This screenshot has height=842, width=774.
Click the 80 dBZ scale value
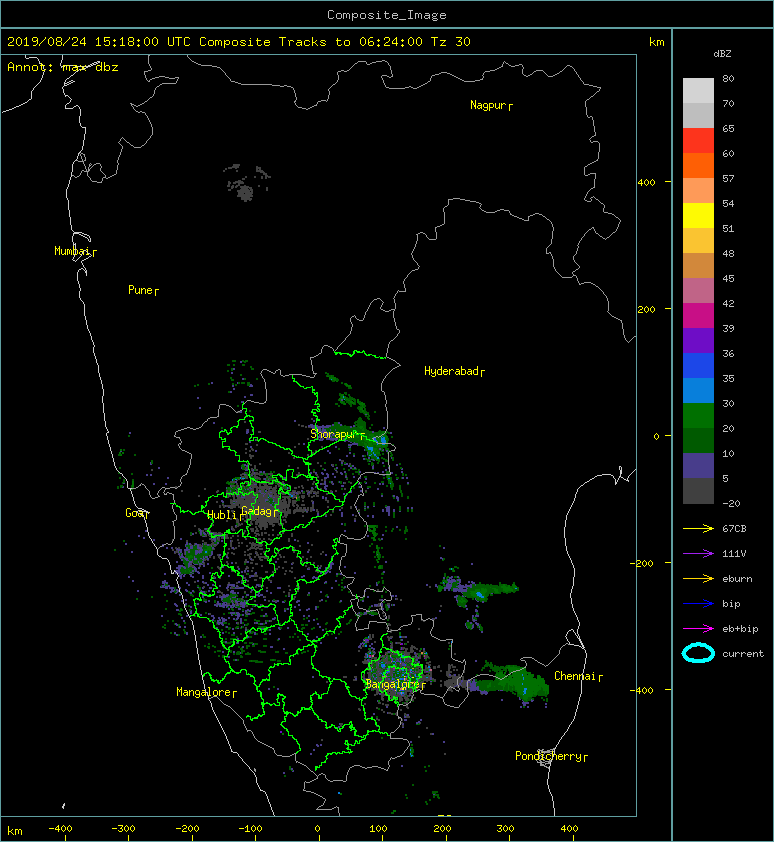[728, 78]
